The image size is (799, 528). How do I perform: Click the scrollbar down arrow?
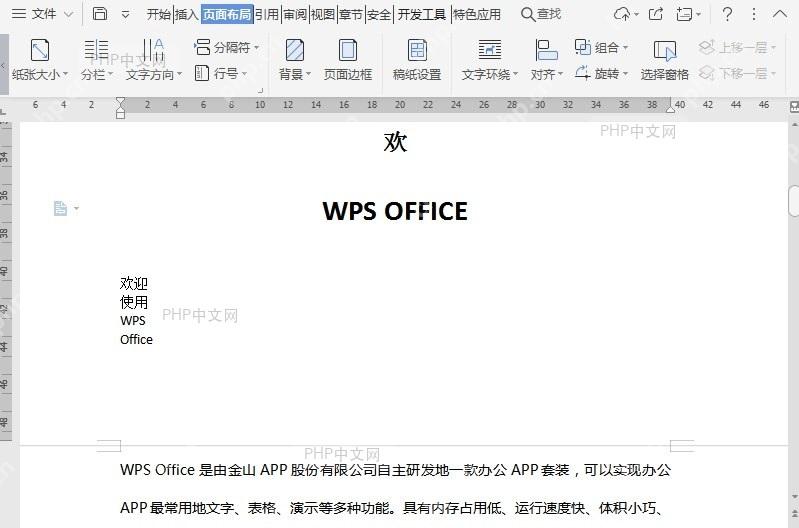(x=794, y=496)
